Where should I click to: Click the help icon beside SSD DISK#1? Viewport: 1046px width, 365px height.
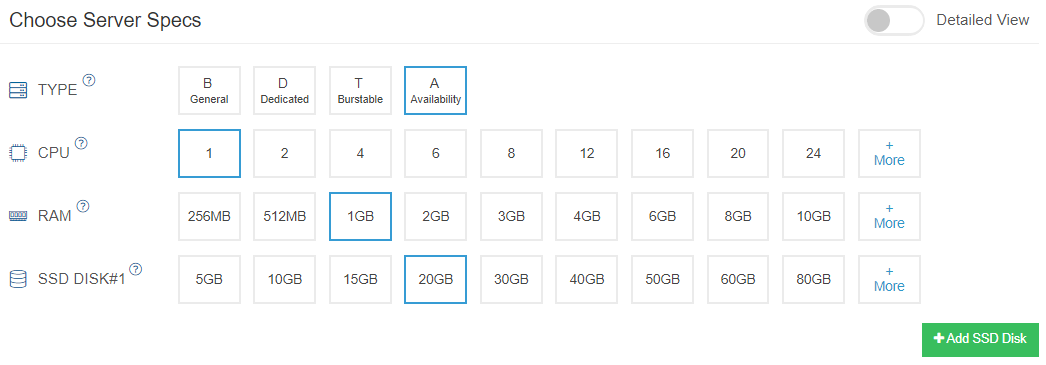[135, 269]
